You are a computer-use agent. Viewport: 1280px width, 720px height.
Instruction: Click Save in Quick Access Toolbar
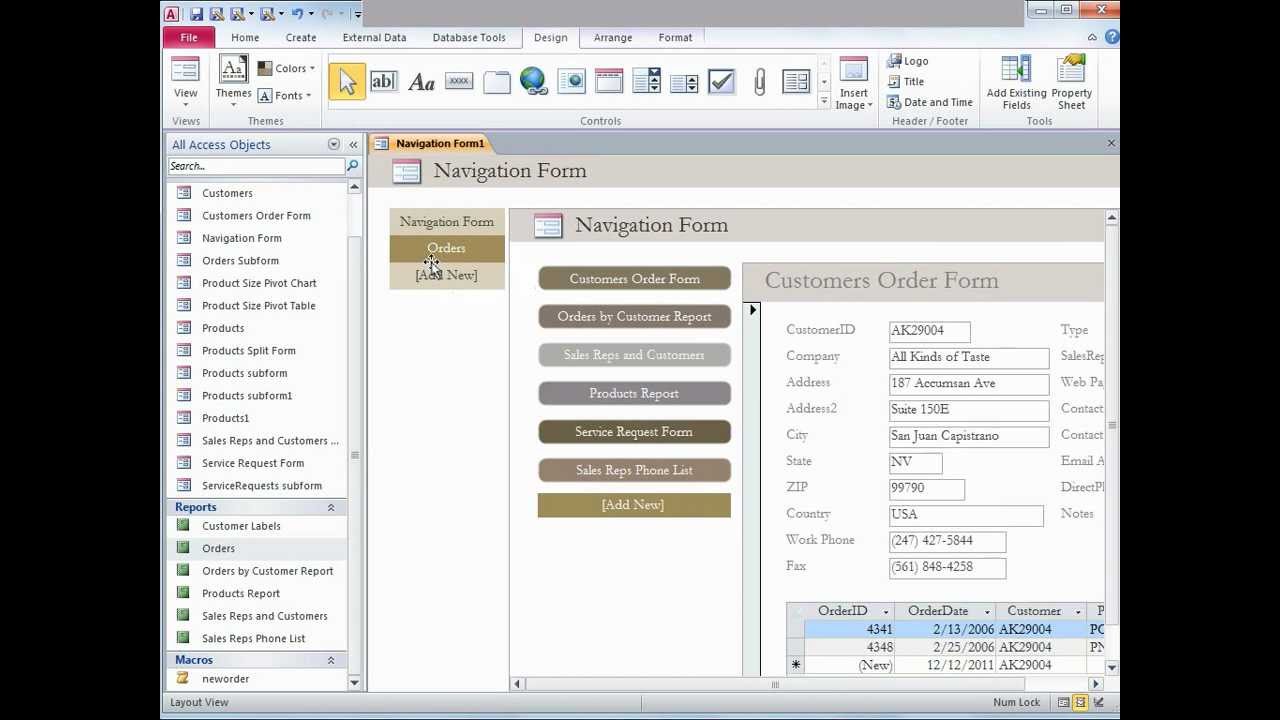197,13
